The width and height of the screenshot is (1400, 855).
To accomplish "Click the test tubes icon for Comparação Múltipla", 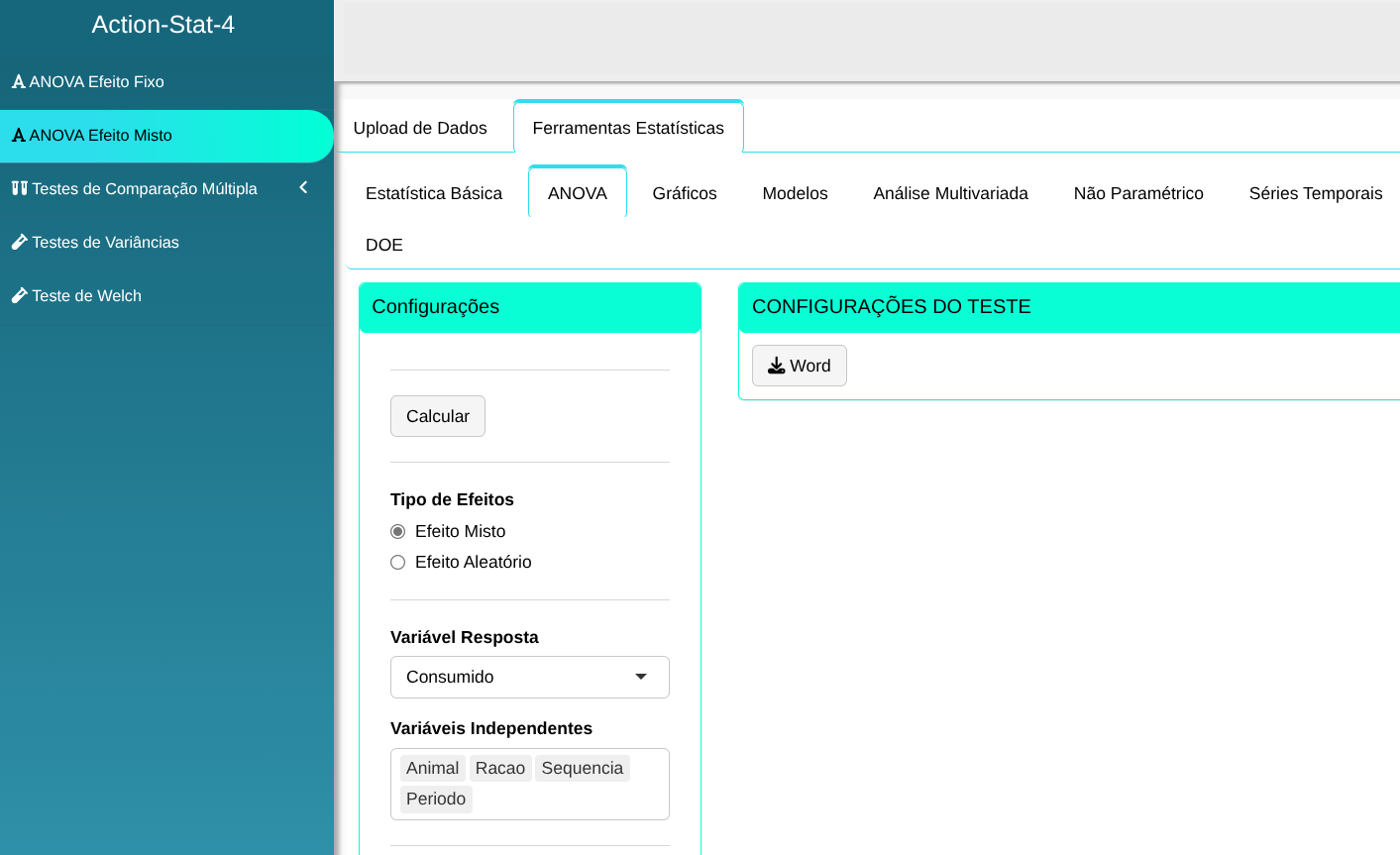I will coord(19,188).
